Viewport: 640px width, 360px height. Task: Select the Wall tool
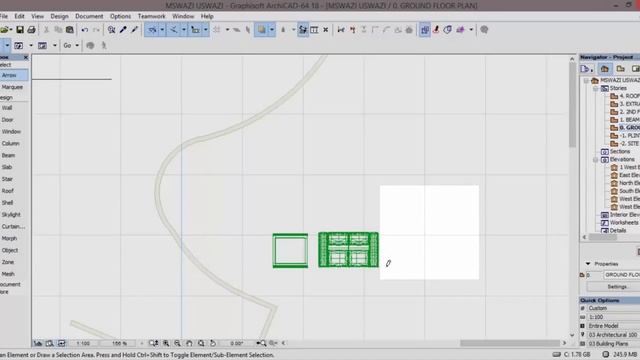7,108
